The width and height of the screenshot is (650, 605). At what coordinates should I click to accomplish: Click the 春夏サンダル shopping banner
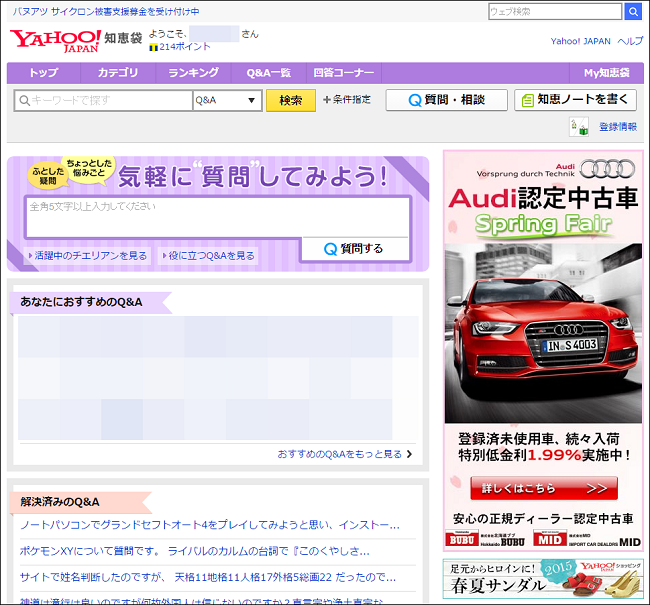coord(543,579)
